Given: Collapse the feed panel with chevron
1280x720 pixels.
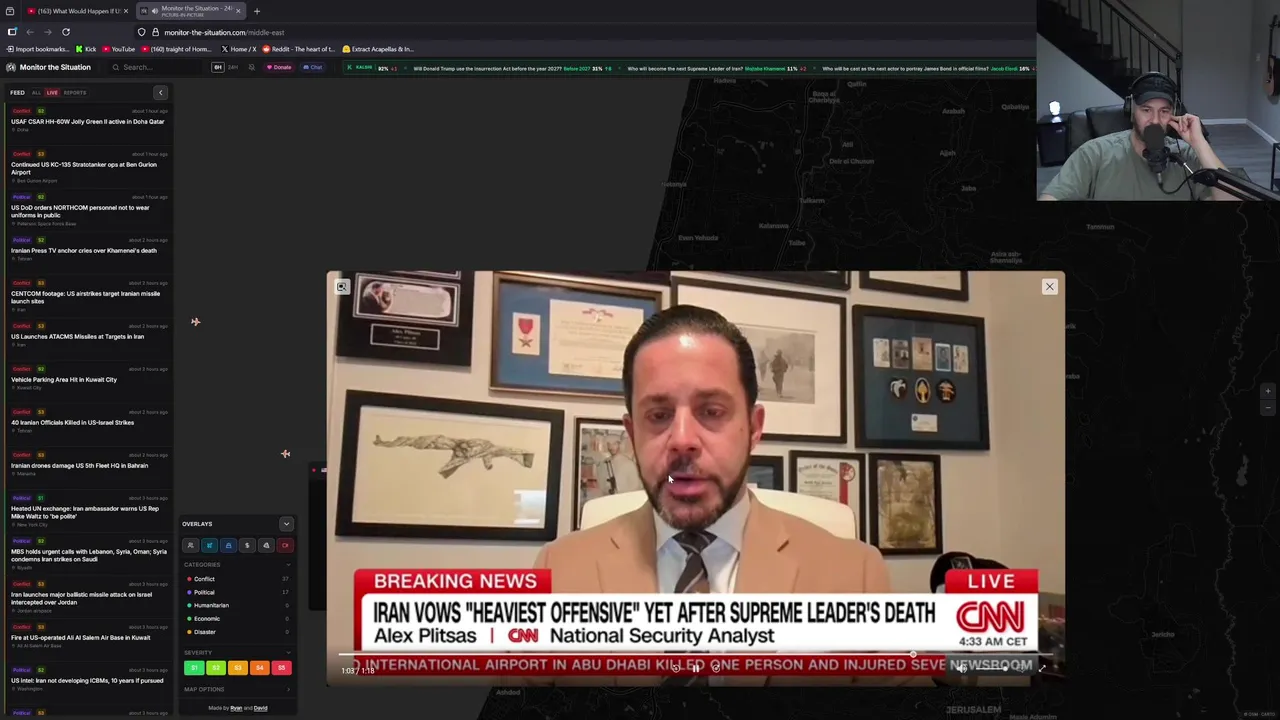Looking at the screenshot, I should 160,92.
